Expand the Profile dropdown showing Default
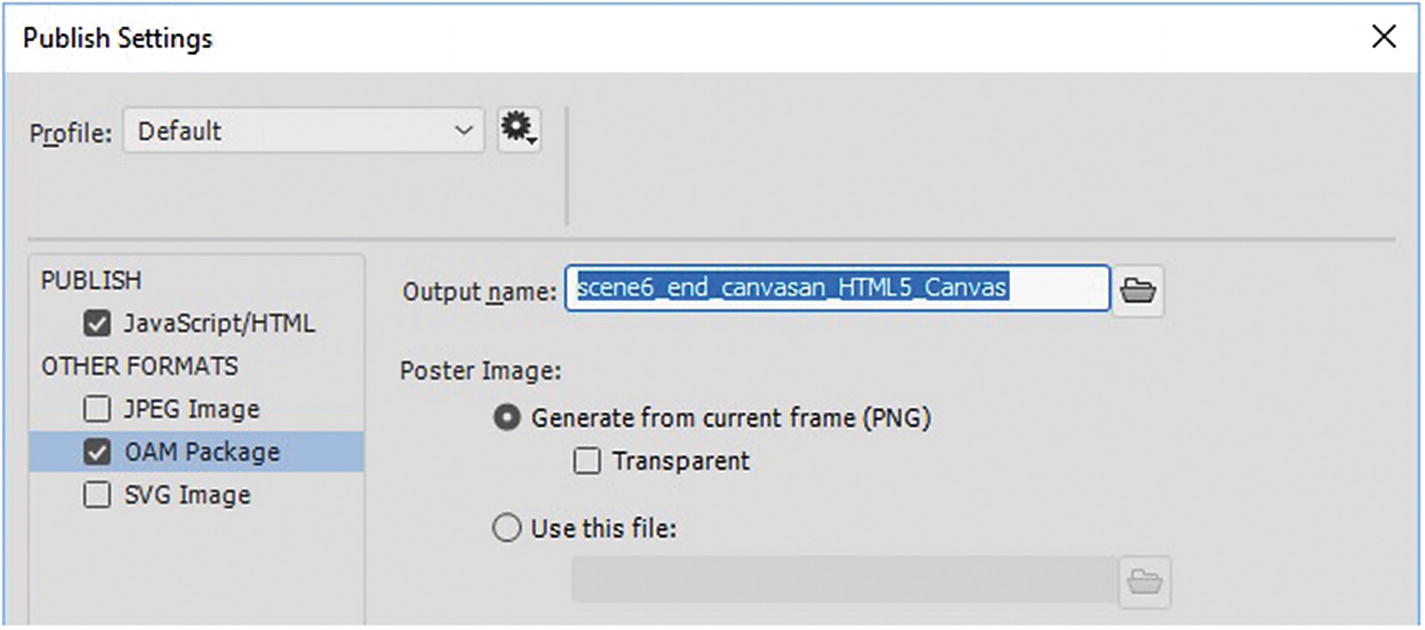Viewport: 1425px width, 630px height. click(x=304, y=131)
